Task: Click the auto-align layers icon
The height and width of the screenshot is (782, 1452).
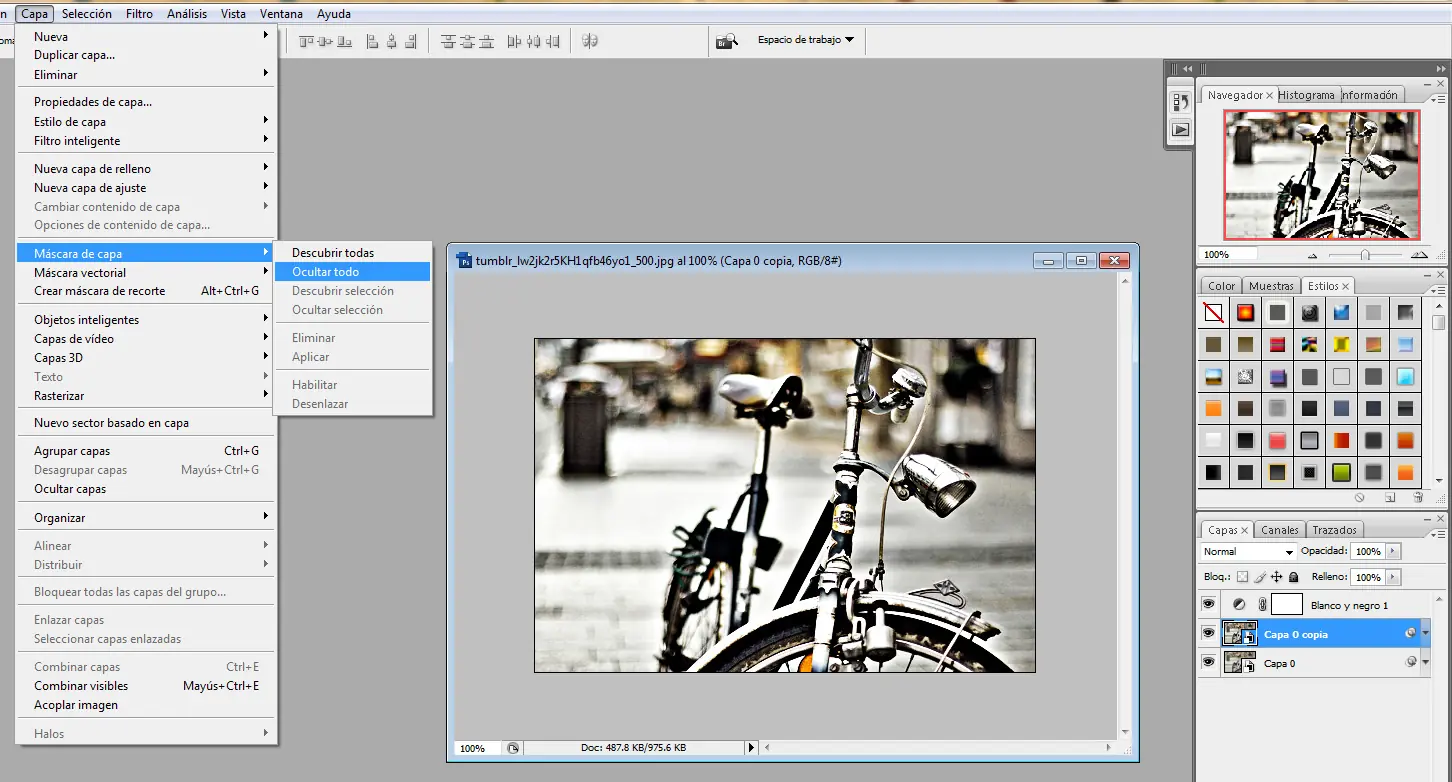Action: [590, 41]
